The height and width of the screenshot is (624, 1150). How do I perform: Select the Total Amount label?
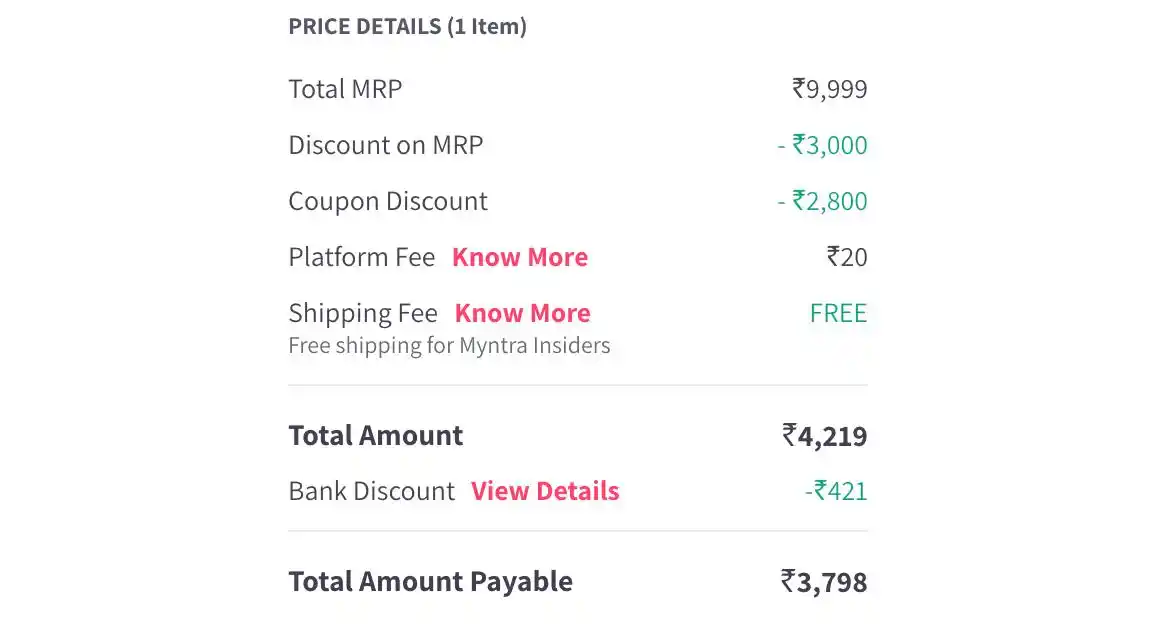[x=376, y=436]
